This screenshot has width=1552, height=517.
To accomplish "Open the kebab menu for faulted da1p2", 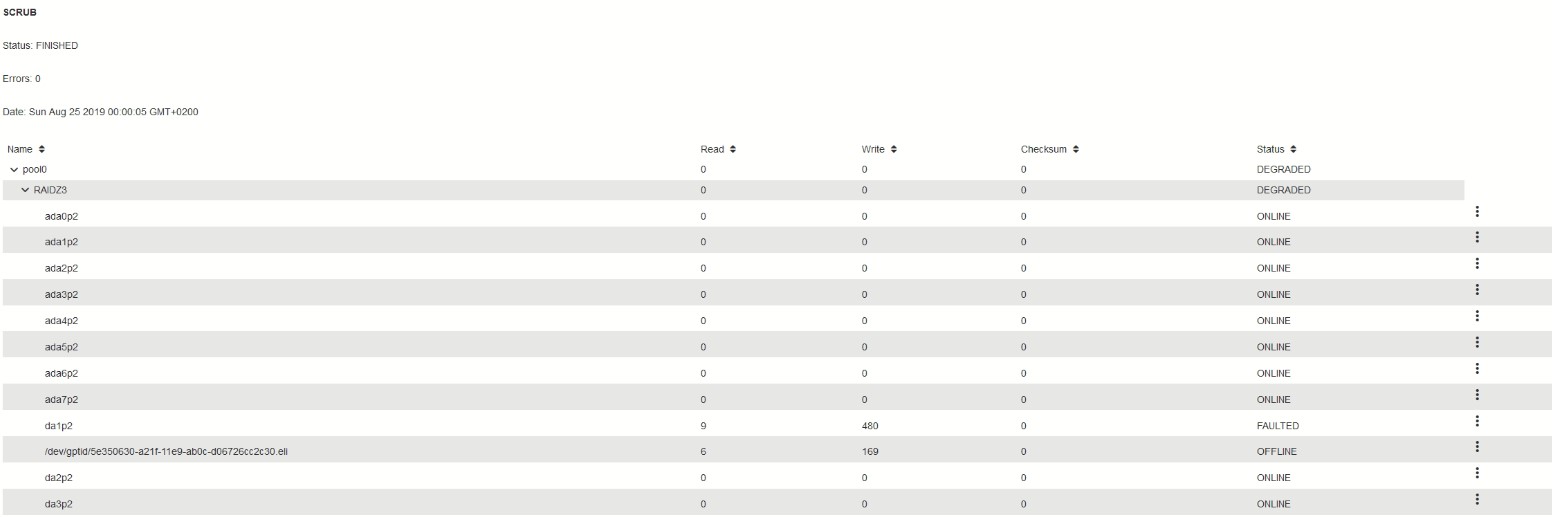I will pyautogui.click(x=1476, y=421).
